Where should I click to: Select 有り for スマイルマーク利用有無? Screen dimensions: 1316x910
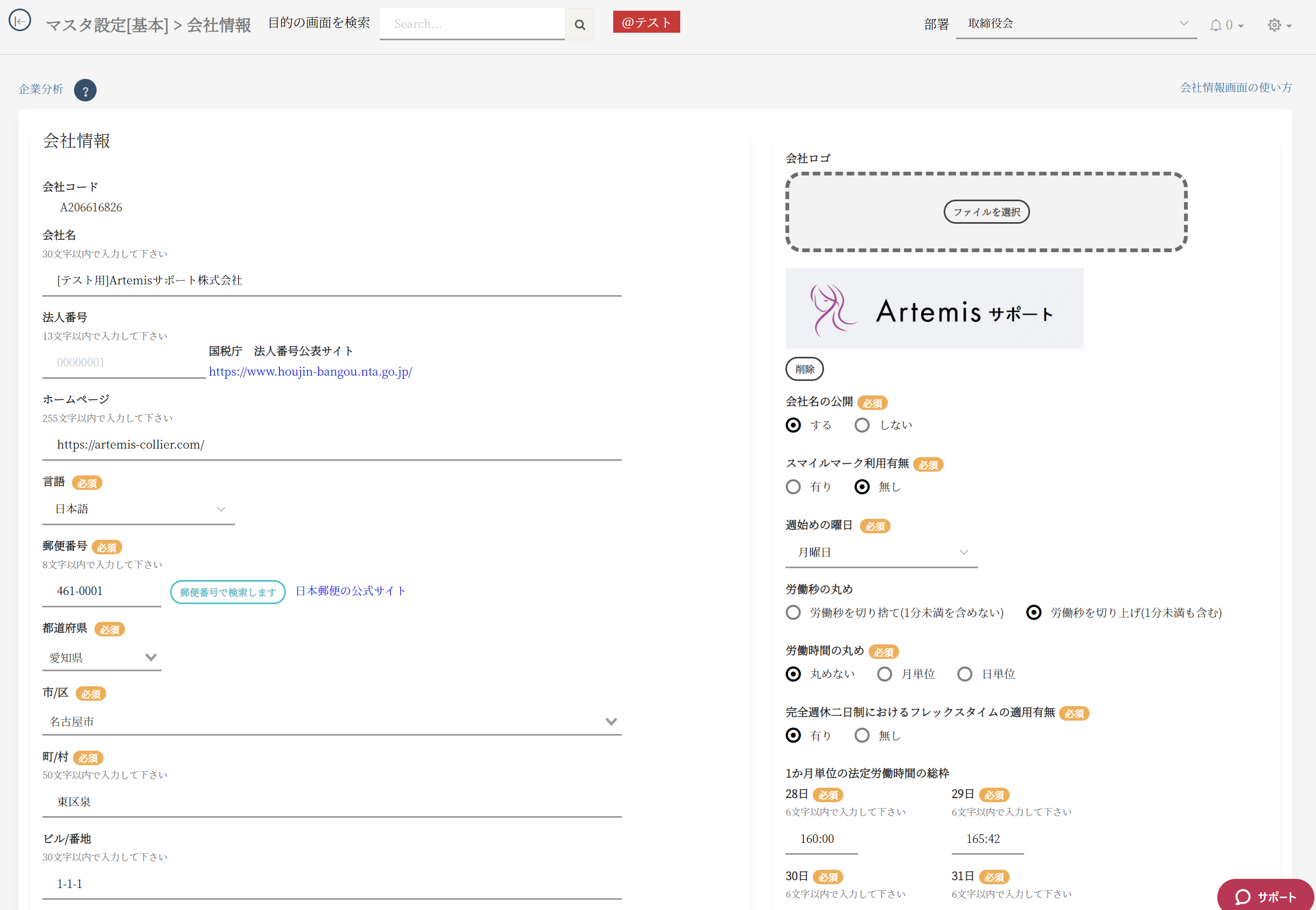pyautogui.click(x=793, y=487)
